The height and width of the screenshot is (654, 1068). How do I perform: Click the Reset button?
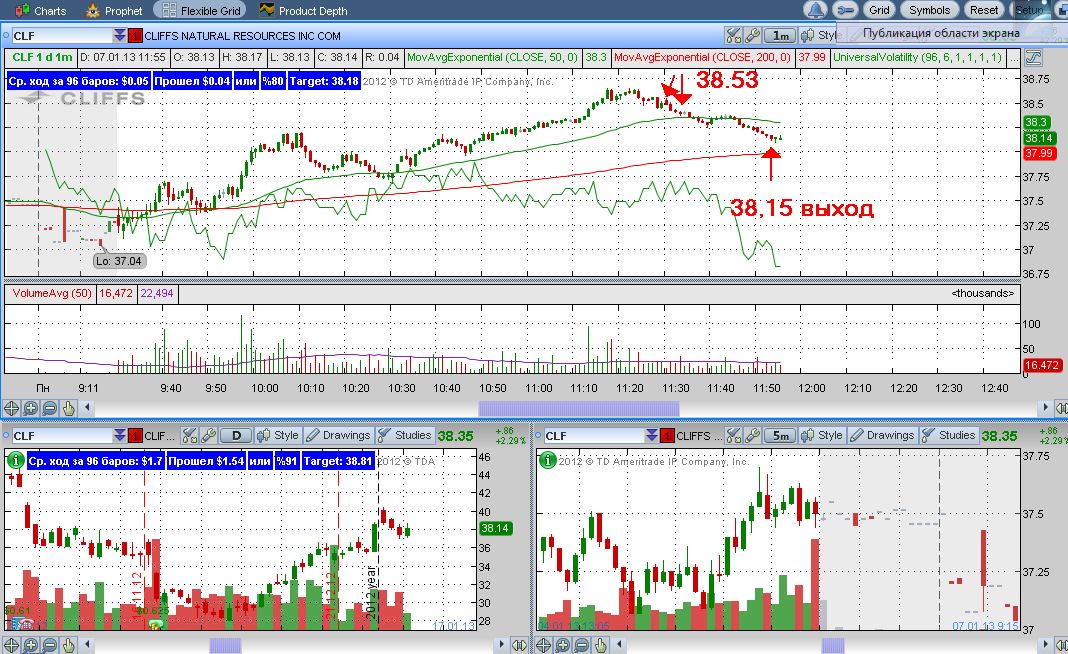pyautogui.click(x=984, y=10)
